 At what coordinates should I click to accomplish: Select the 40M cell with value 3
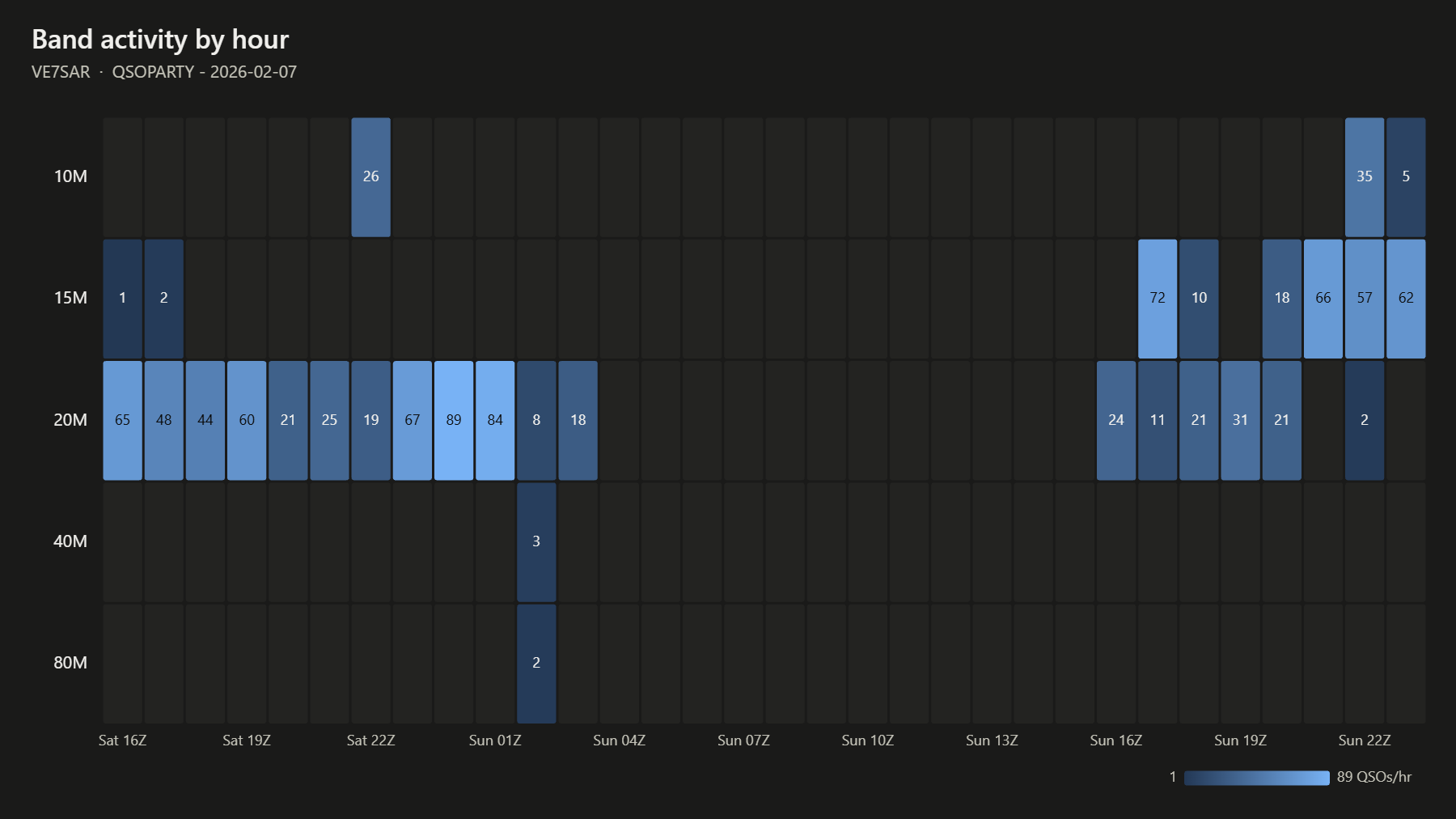click(536, 542)
